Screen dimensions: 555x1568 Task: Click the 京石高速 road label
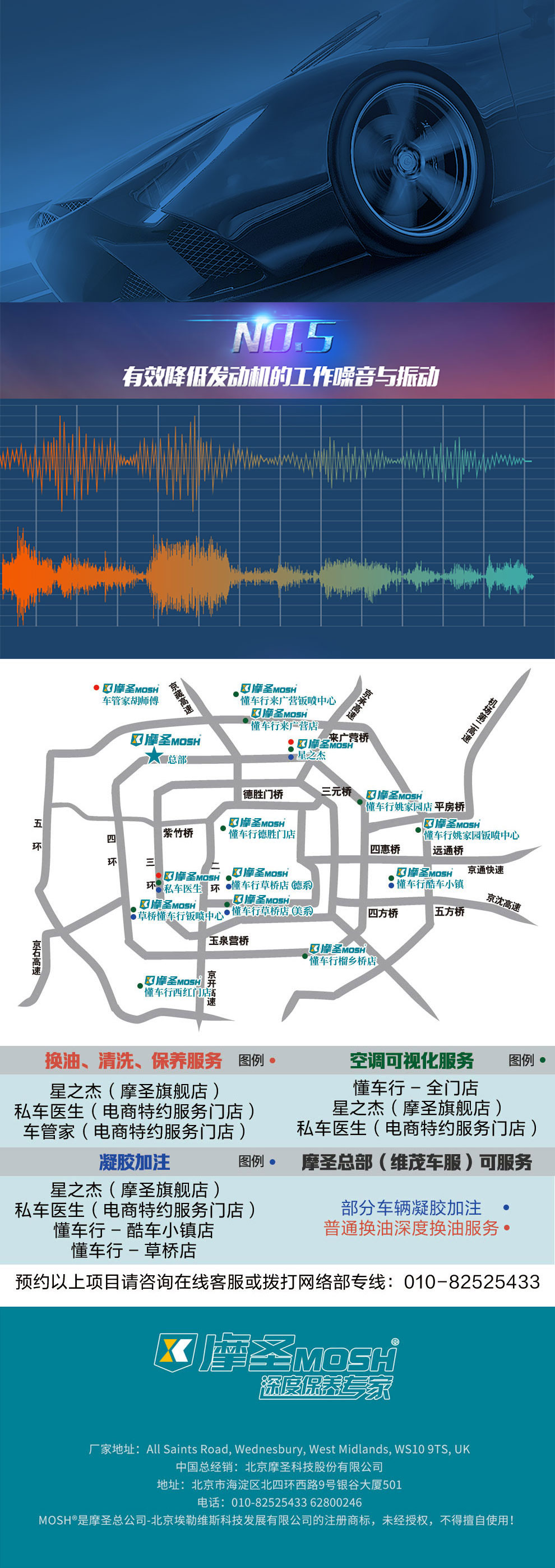coord(36,958)
